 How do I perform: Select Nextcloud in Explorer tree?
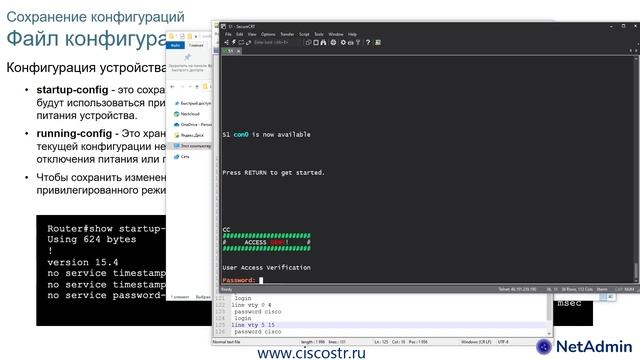[x=187, y=114]
